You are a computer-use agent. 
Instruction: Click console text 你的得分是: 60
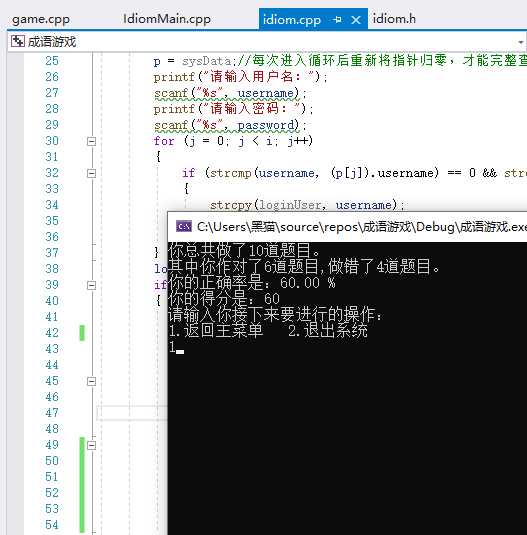coord(224,299)
